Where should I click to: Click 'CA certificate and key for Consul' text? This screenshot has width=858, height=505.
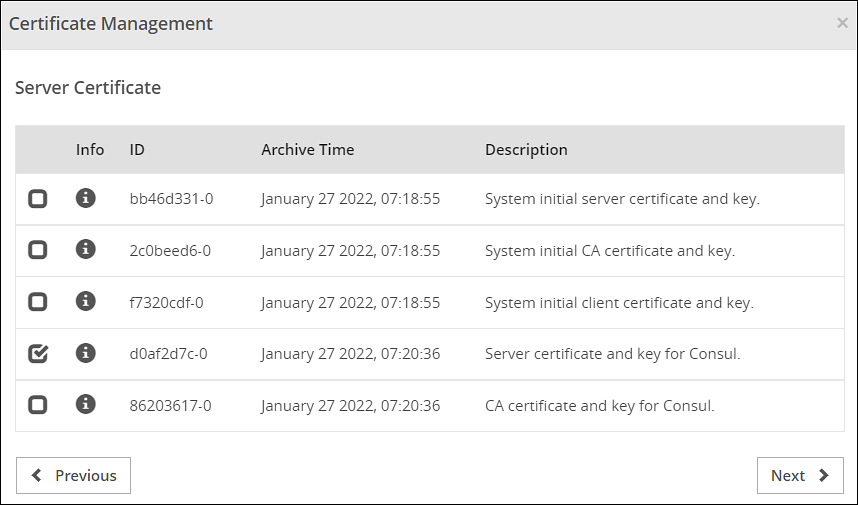point(600,406)
